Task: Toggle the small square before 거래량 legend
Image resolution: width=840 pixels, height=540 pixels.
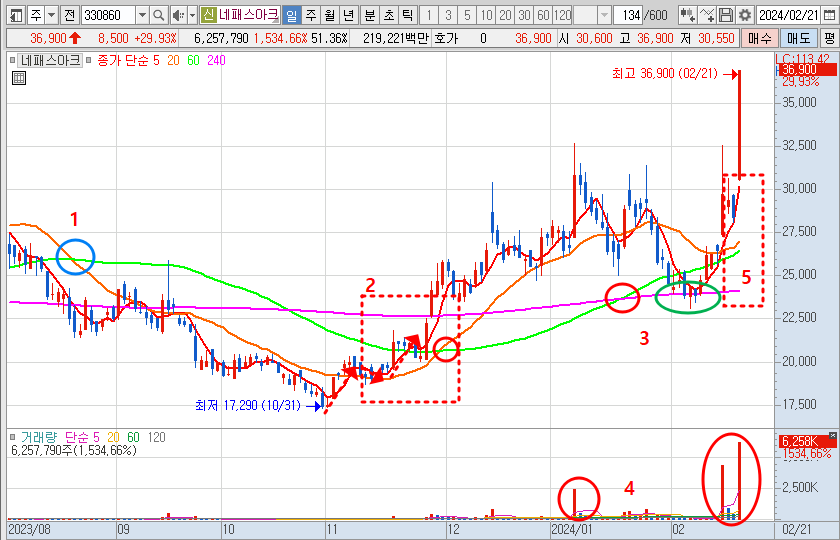Action: tap(13, 438)
